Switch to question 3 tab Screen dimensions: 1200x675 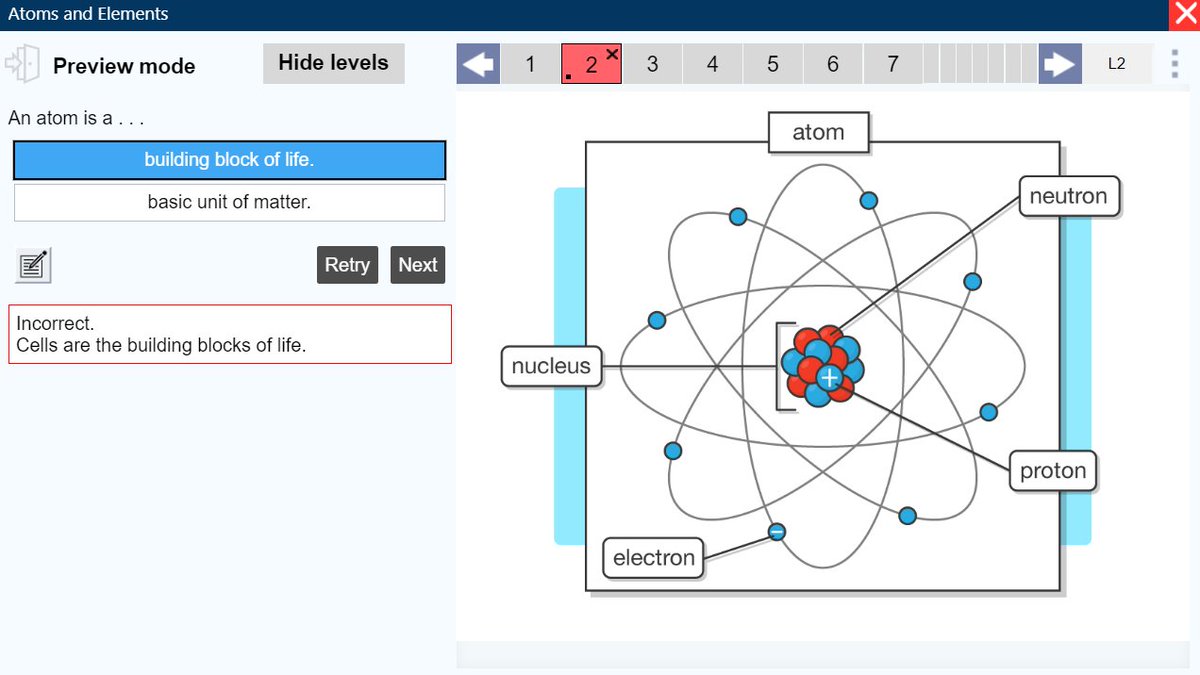coord(652,63)
